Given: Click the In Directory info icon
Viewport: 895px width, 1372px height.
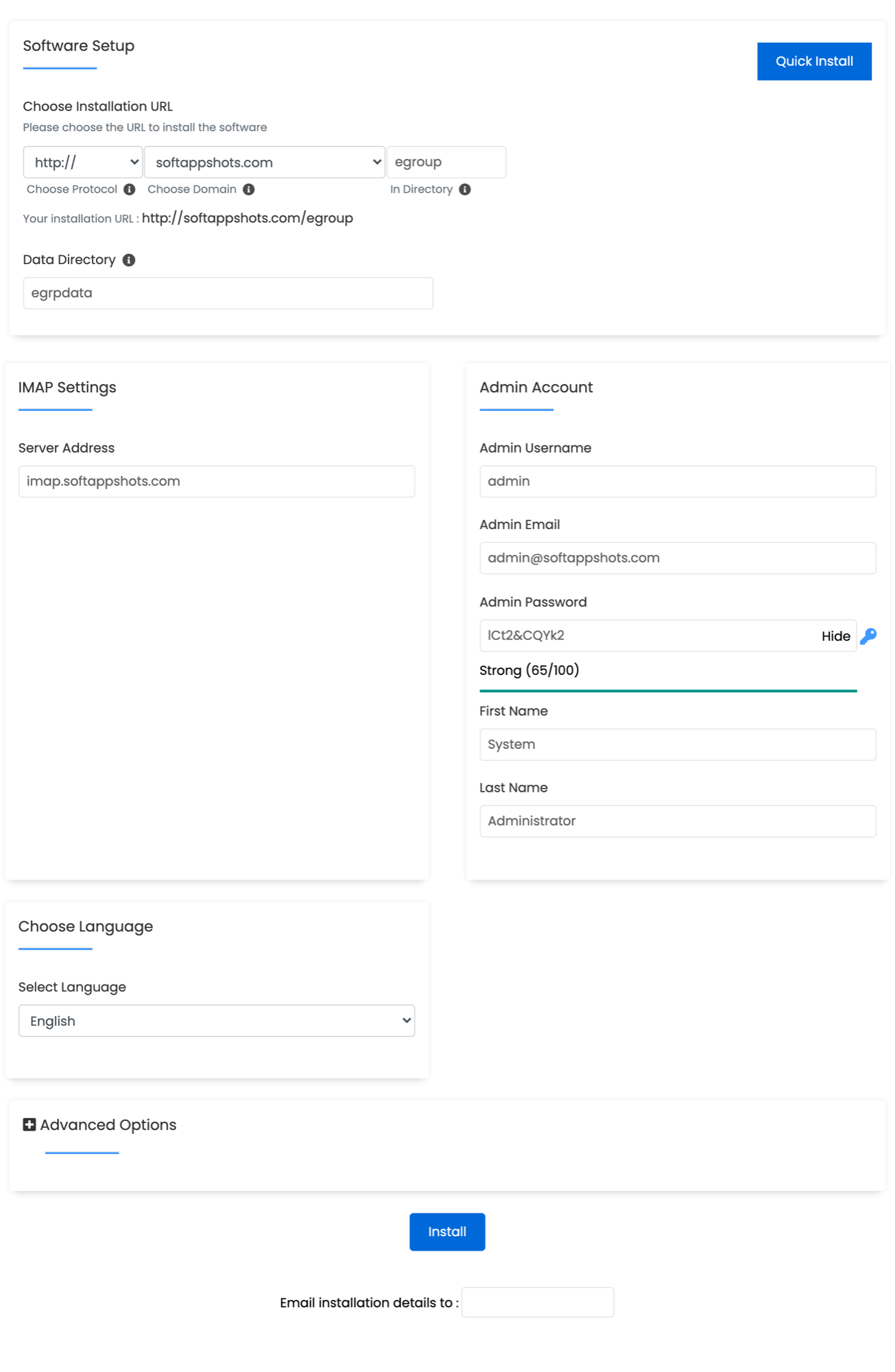Looking at the screenshot, I should 464,189.
